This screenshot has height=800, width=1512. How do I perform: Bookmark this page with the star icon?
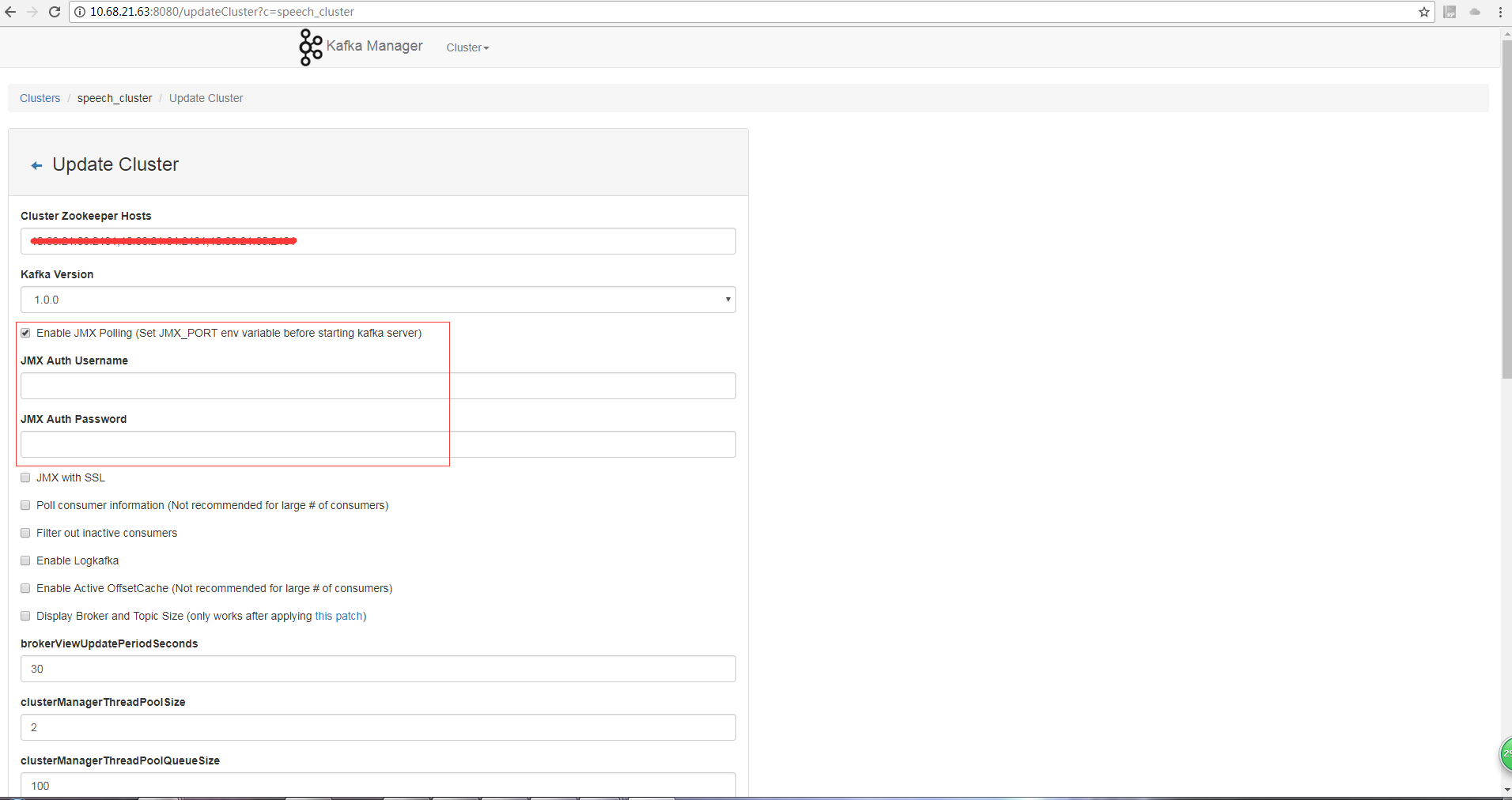click(1424, 12)
